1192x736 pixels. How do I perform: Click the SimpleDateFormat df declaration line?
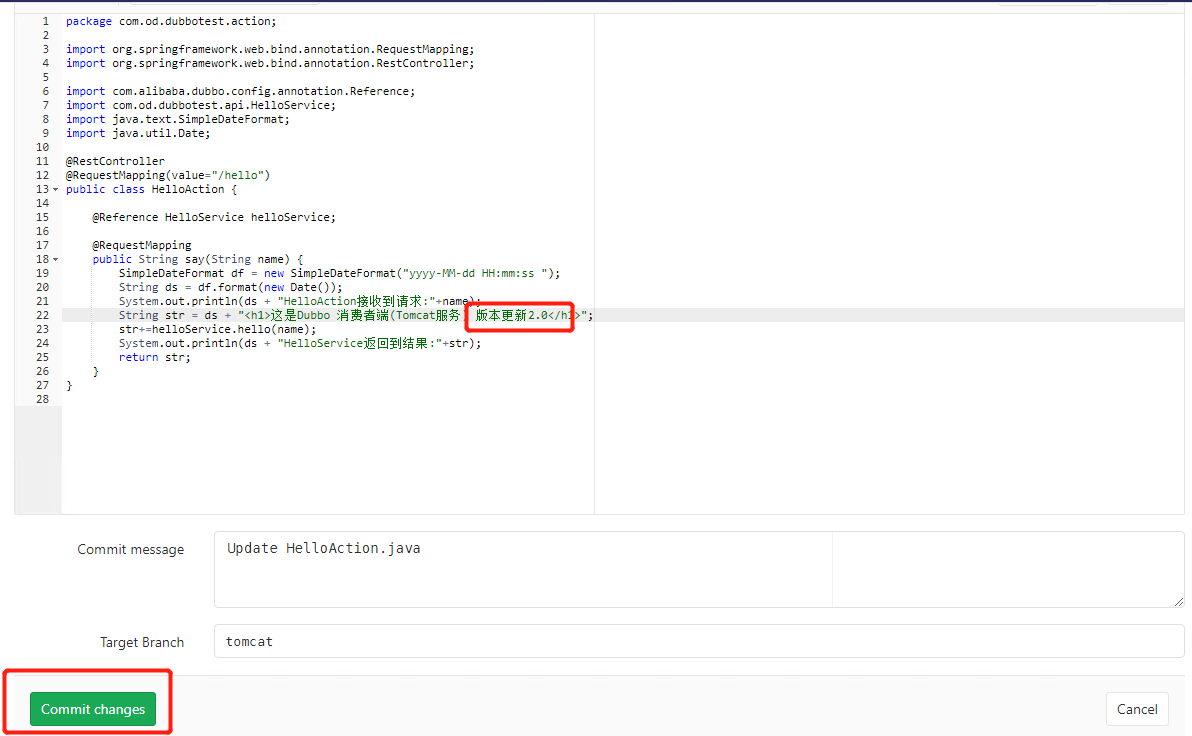click(339, 273)
